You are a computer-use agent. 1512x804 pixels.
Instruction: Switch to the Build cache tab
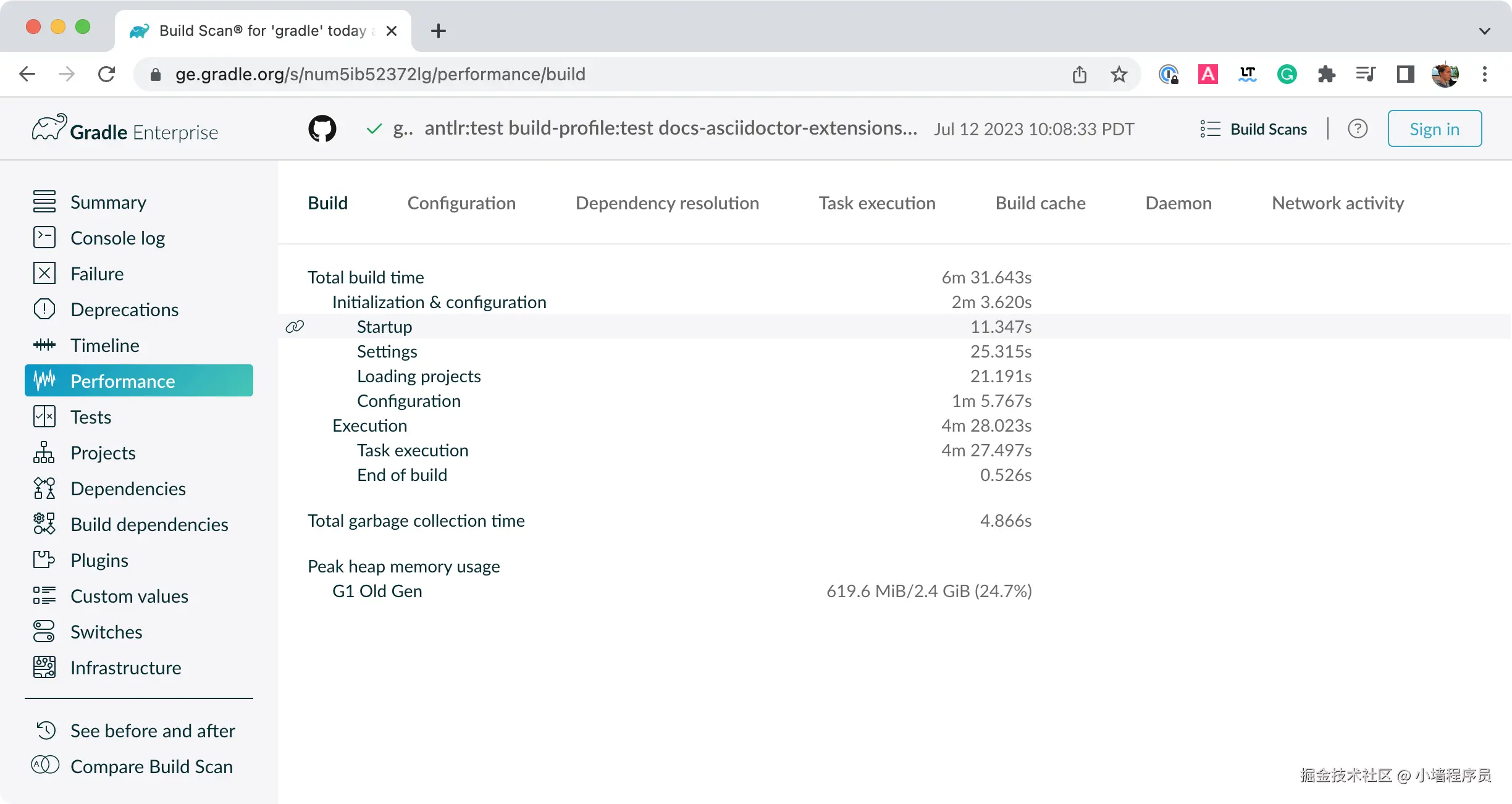tap(1040, 203)
